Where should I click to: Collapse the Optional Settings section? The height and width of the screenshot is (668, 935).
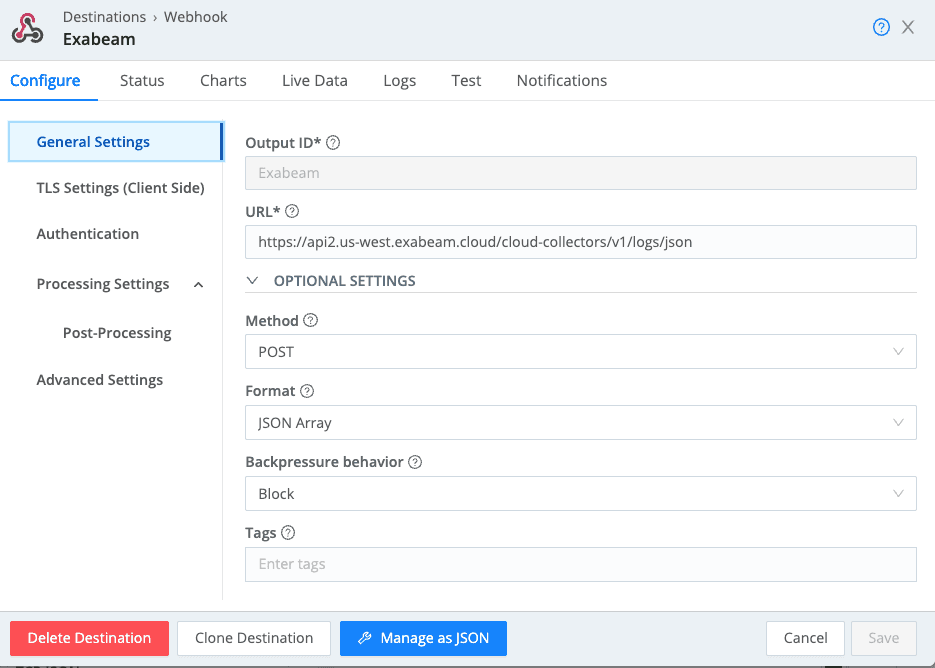[x=253, y=281]
